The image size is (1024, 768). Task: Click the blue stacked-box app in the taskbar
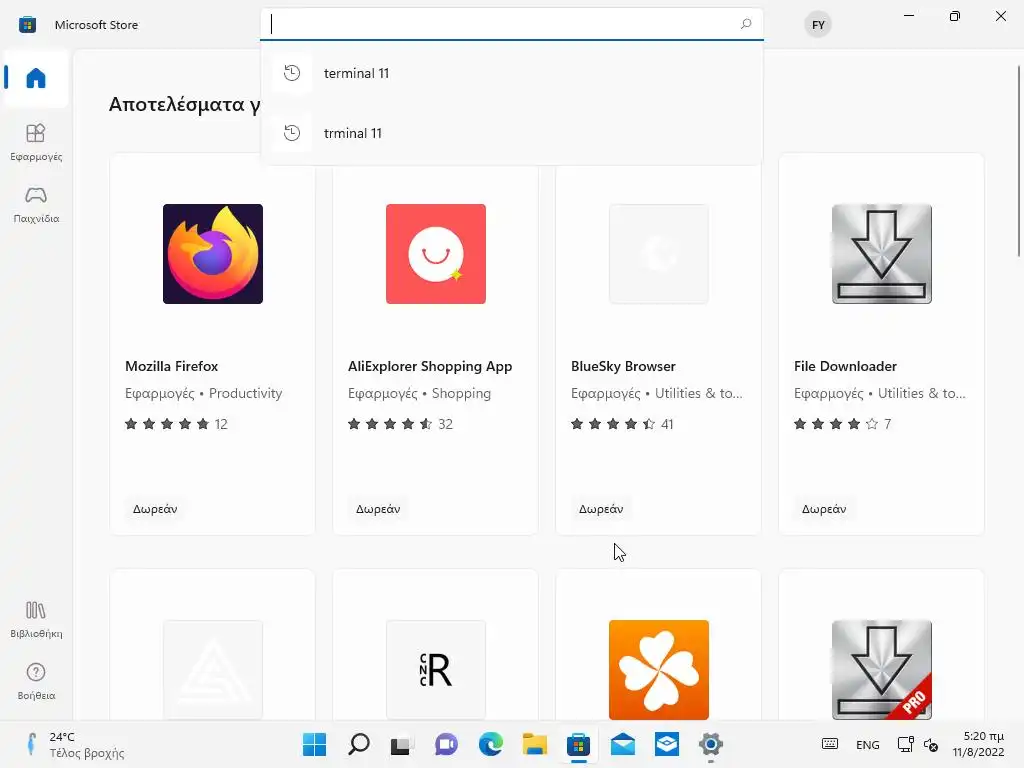(667, 744)
